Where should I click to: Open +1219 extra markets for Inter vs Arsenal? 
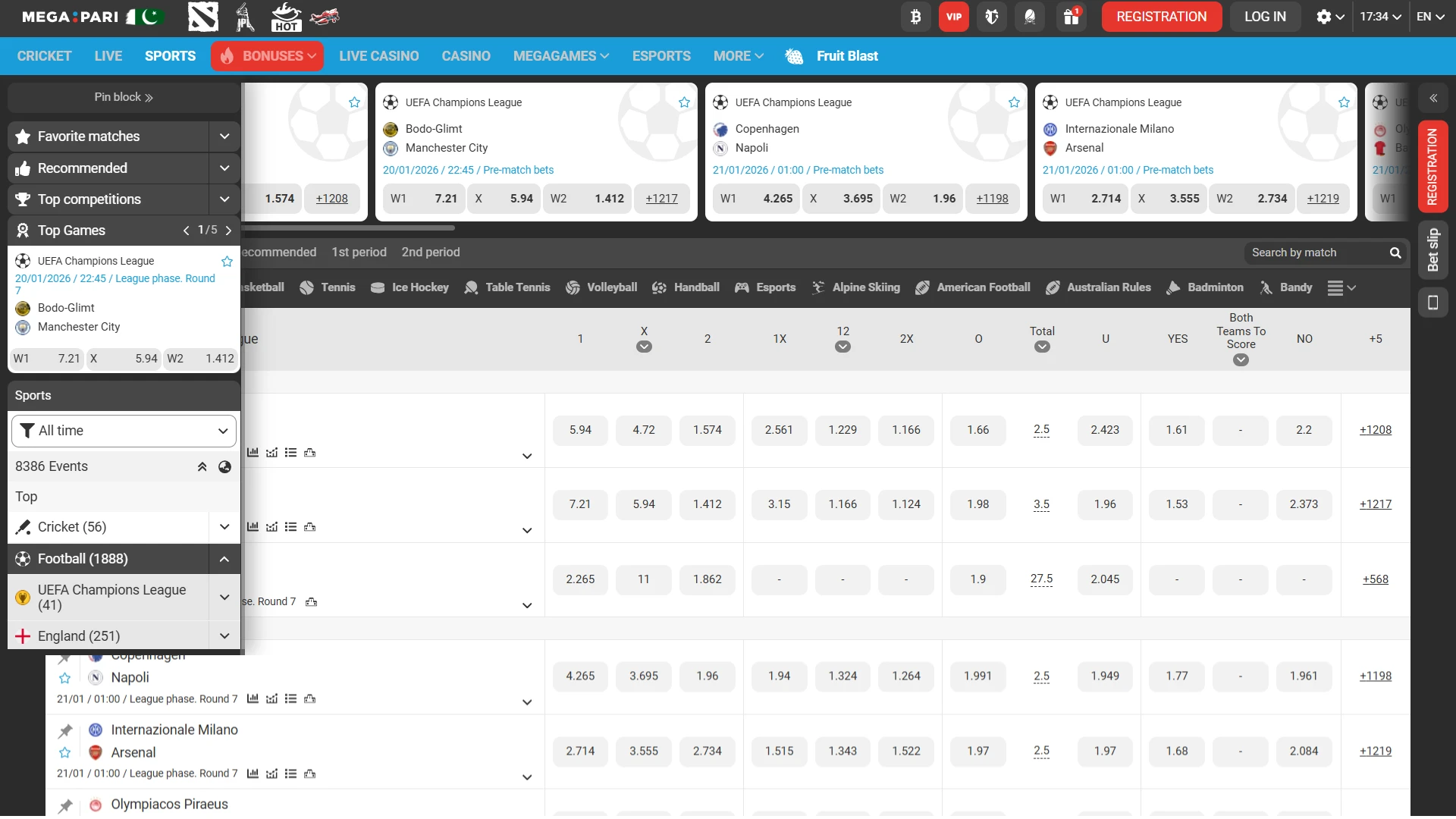[x=1375, y=751]
